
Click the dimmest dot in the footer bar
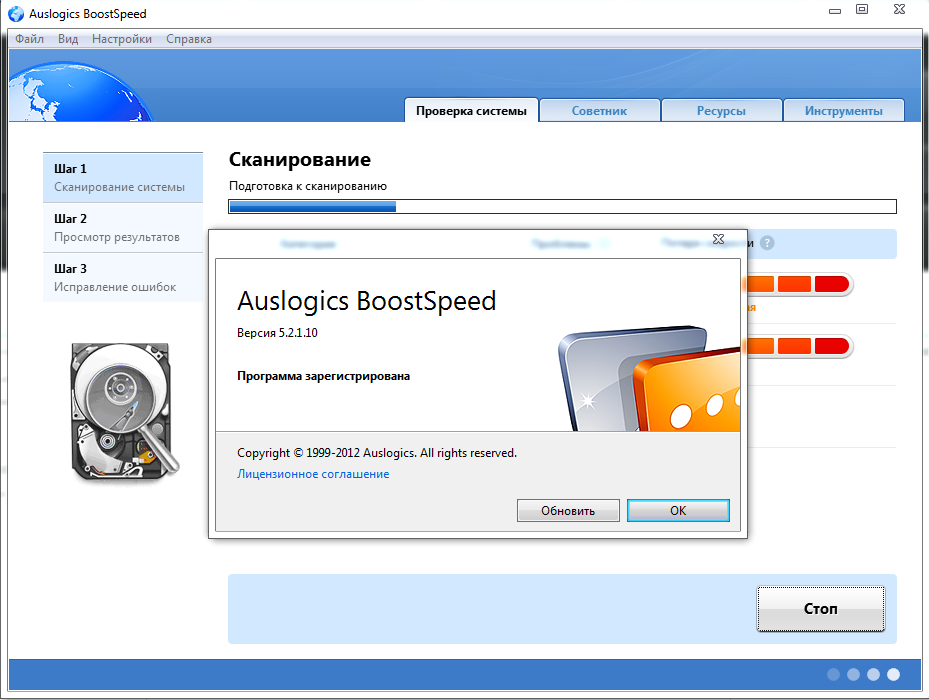click(833, 674)
